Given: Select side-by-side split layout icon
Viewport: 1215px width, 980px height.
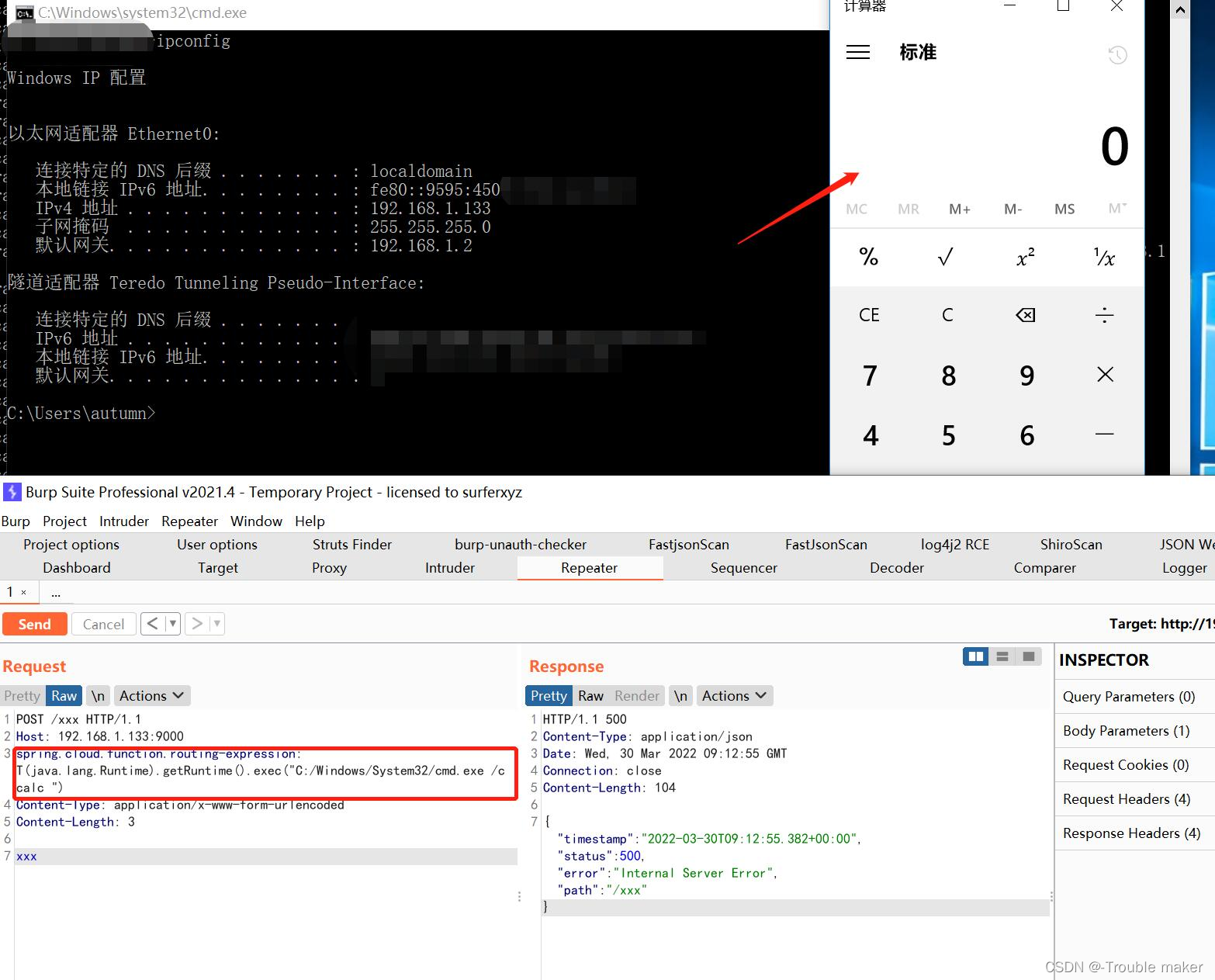Looking at the screenshot, I should coord(976,656).
